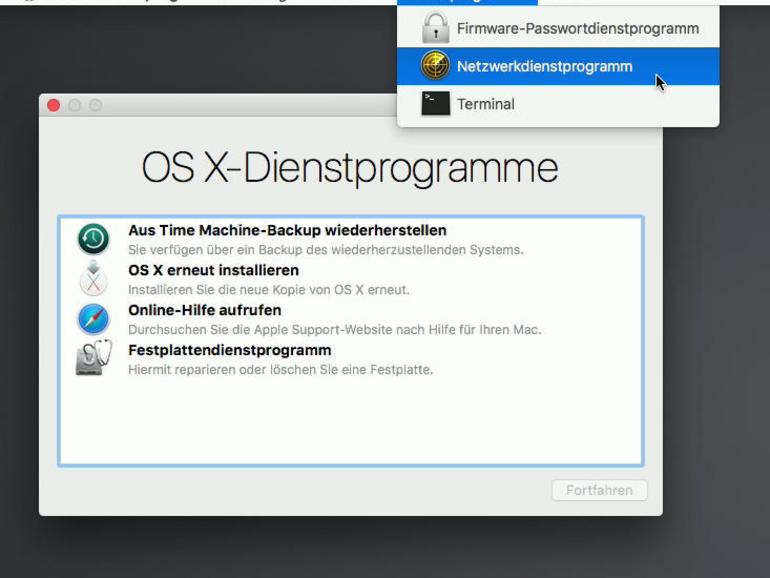The height and width of the screenshot is (578, 770).
Task: Click the radar icon of Netzwerkdienstprogramm
Action: point(435,65)
